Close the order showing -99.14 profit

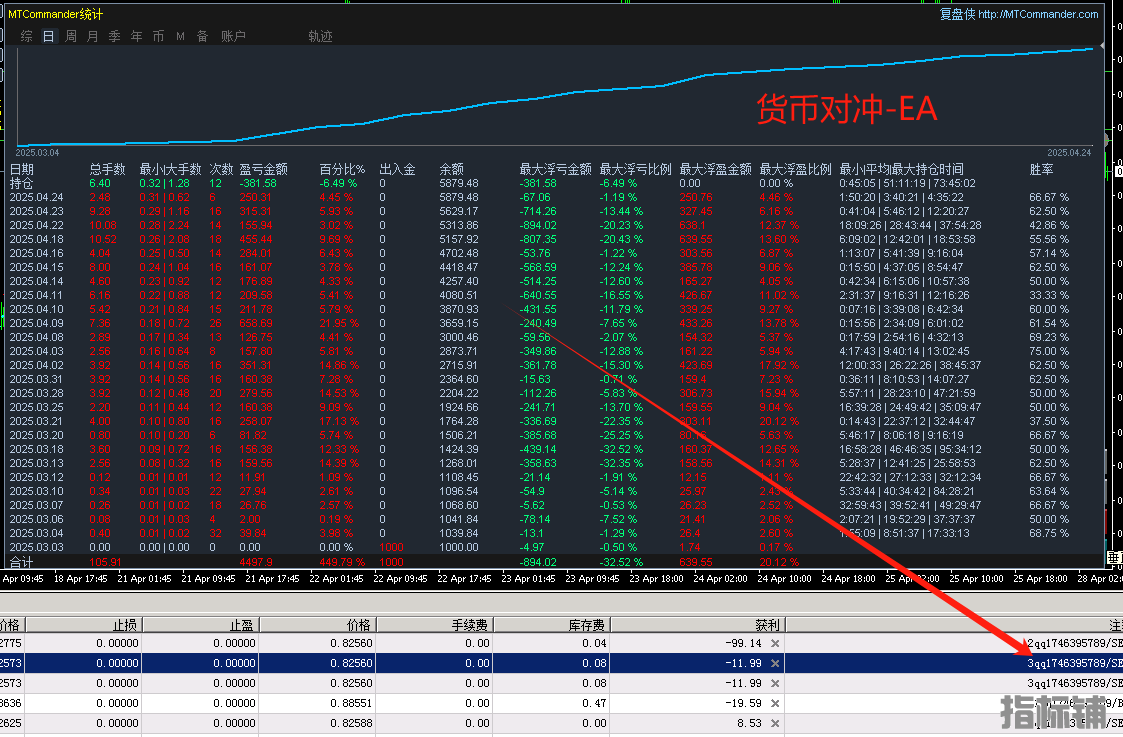click(774, 643)
